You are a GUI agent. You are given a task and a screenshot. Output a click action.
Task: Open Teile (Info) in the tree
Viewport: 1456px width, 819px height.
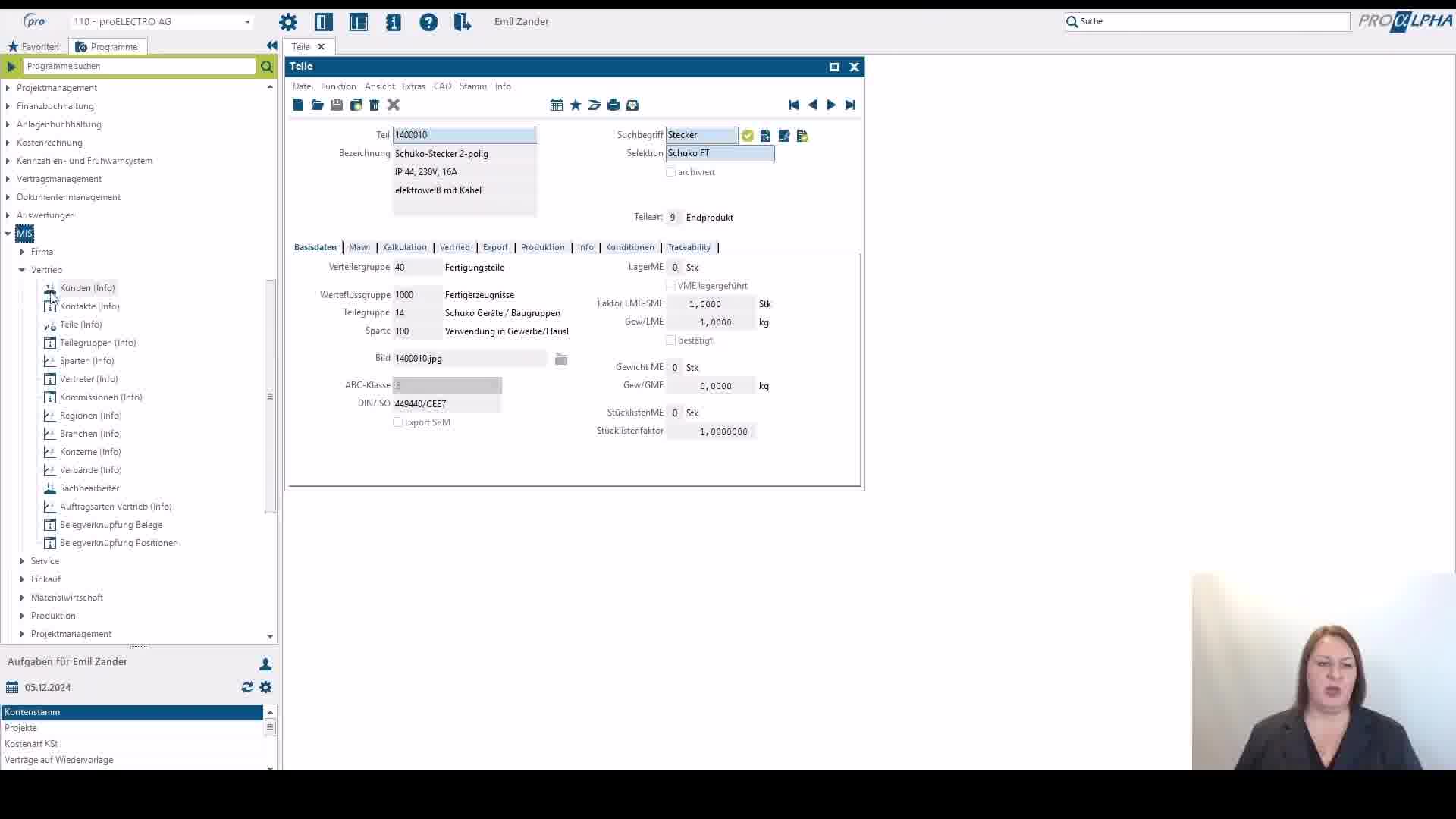coord(81,325)
